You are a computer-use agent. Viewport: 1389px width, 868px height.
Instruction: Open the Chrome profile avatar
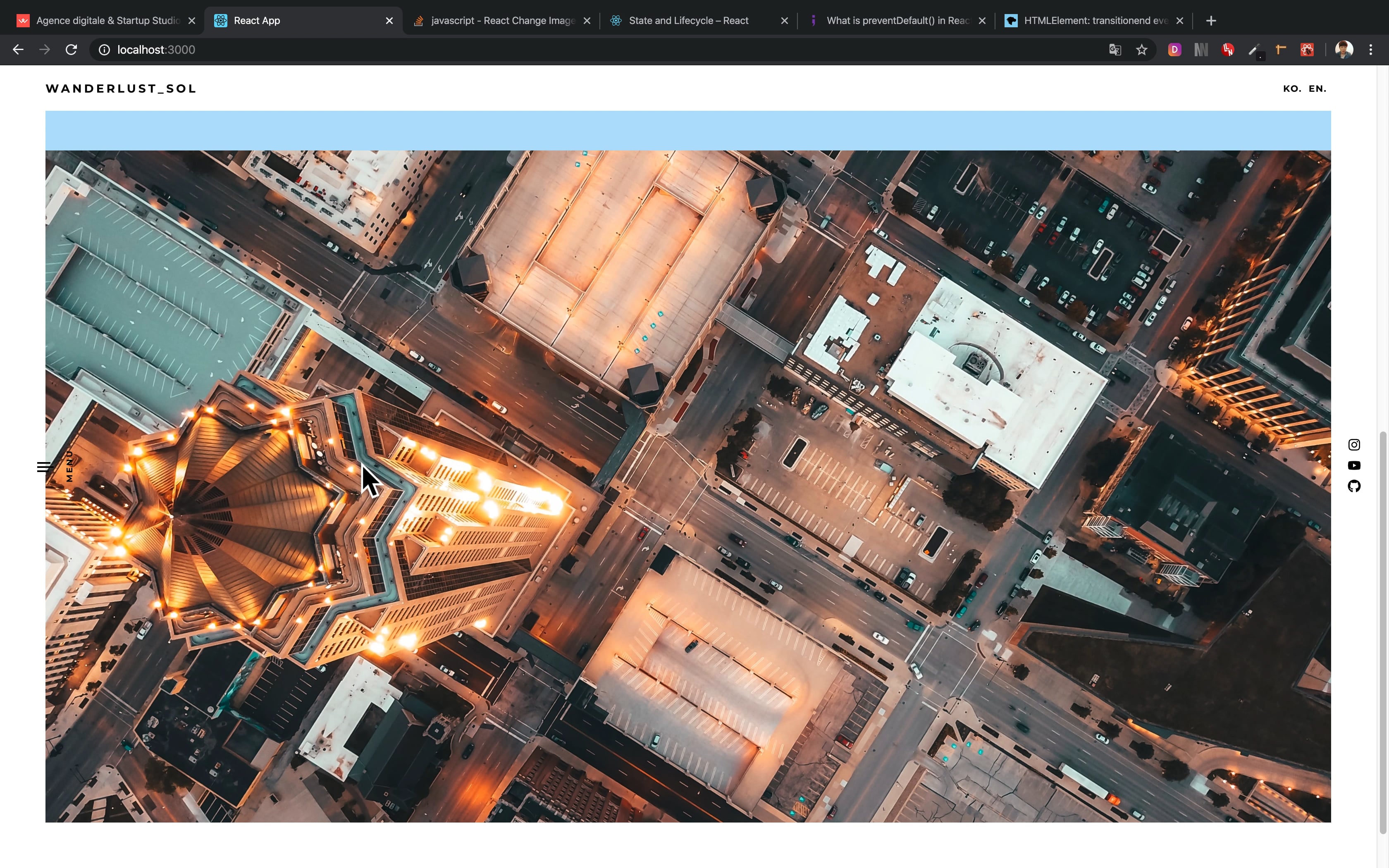point(1344,50)
